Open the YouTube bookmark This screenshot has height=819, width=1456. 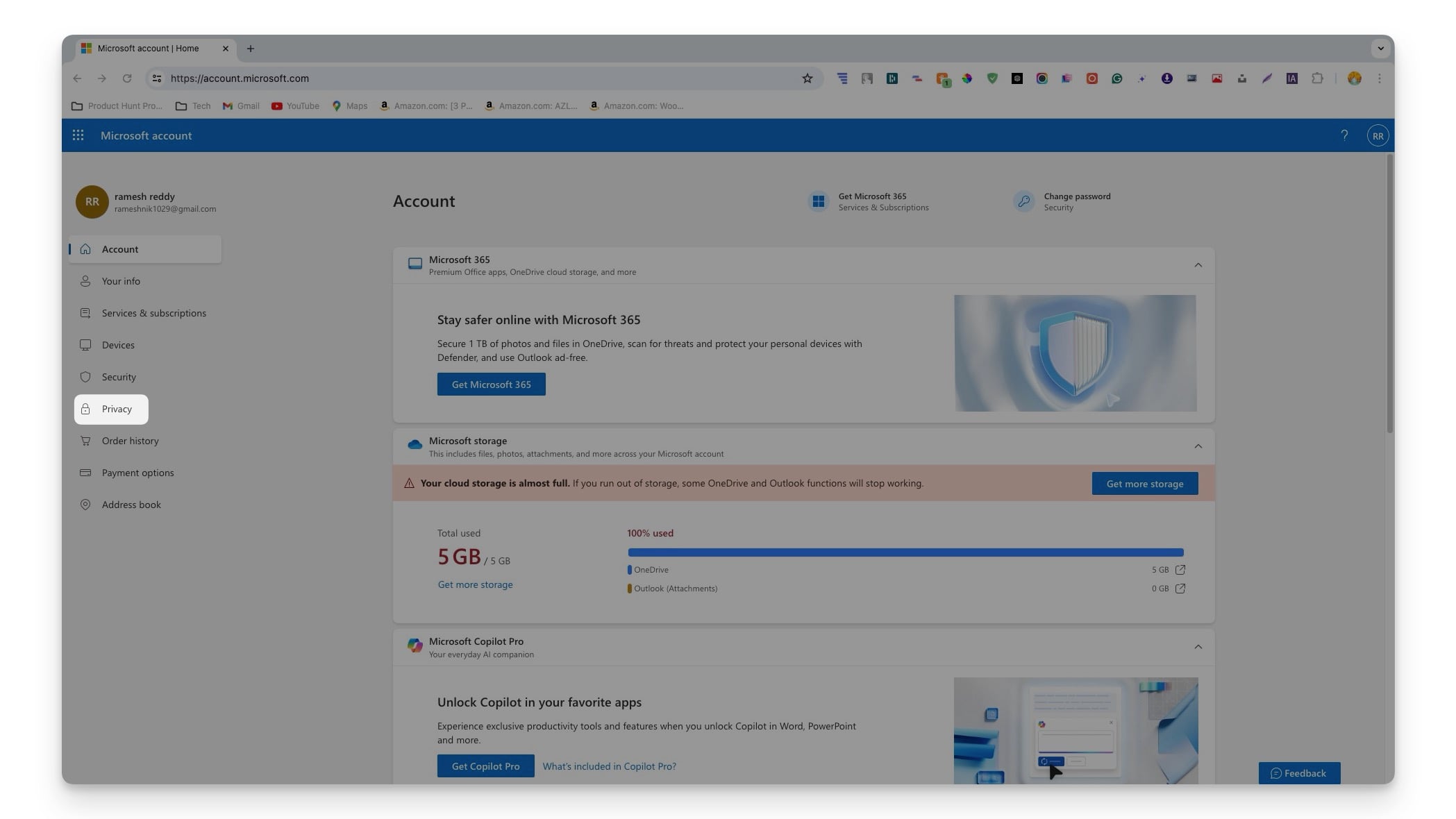296,106
